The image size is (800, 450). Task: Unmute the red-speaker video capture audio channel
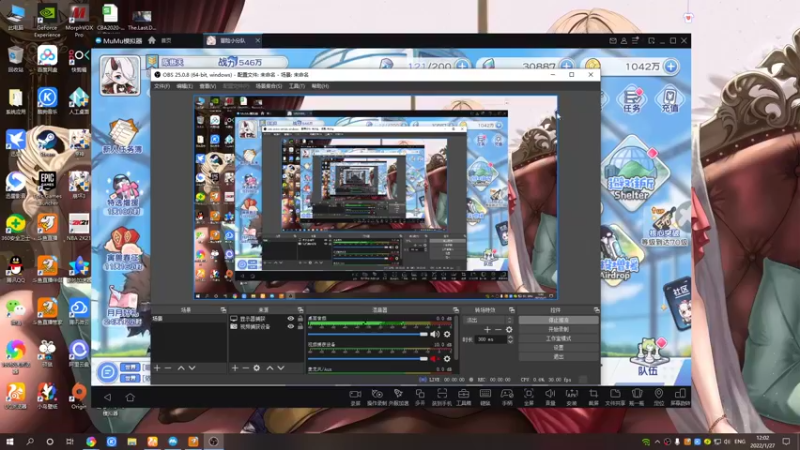click(434, 359)
